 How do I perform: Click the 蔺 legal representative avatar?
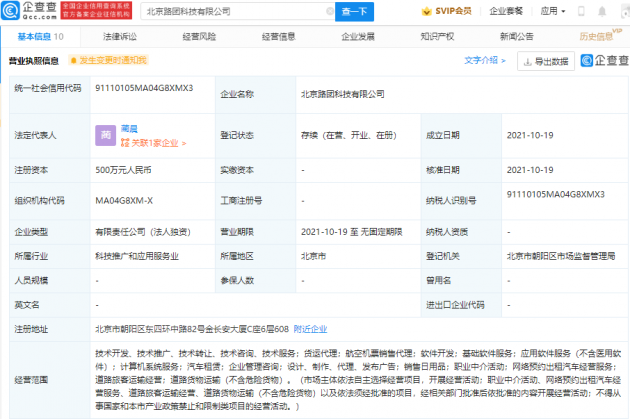[x=106, y=134]
